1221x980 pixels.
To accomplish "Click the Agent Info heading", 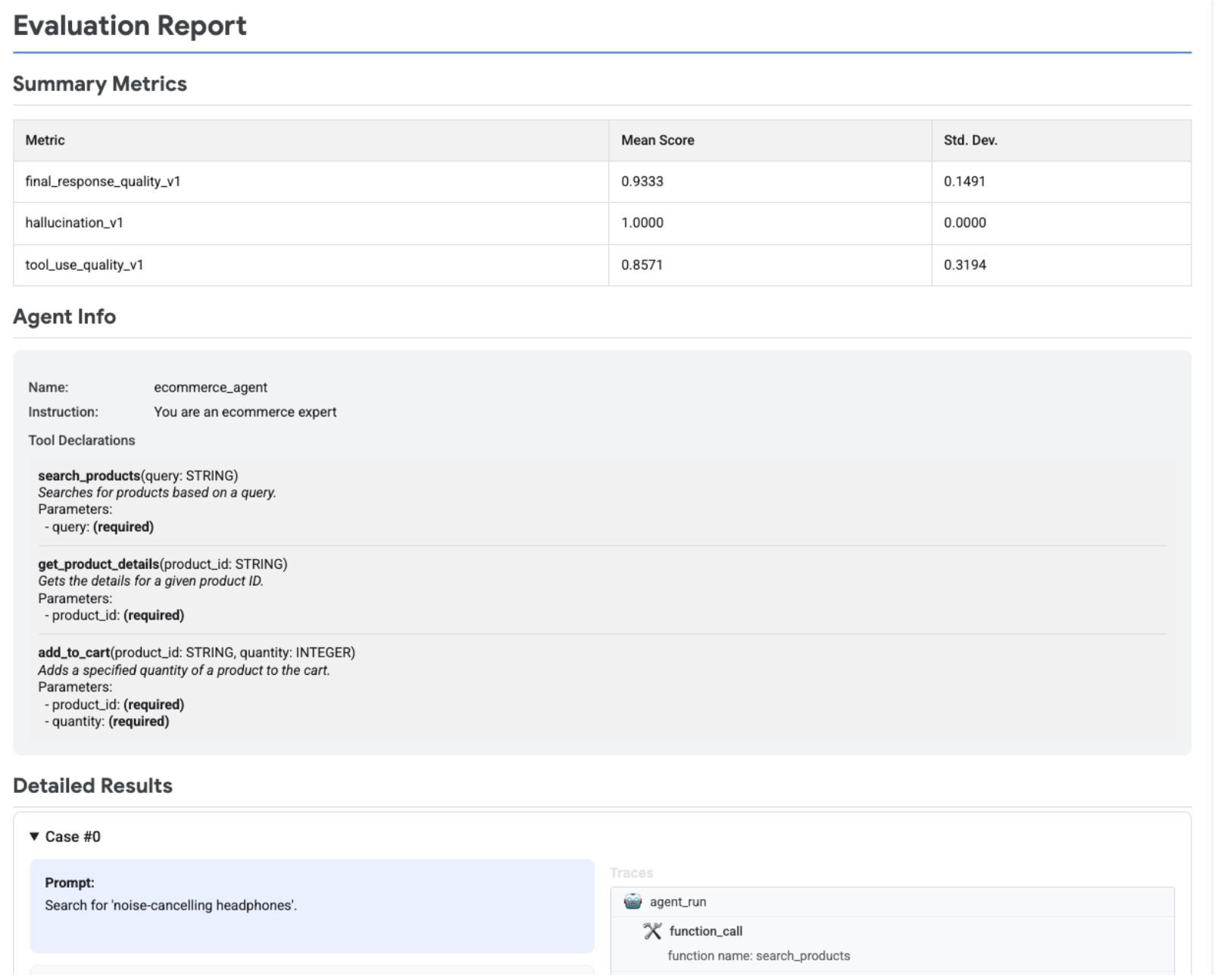I will pyautogui.click(x=64, y=317).
